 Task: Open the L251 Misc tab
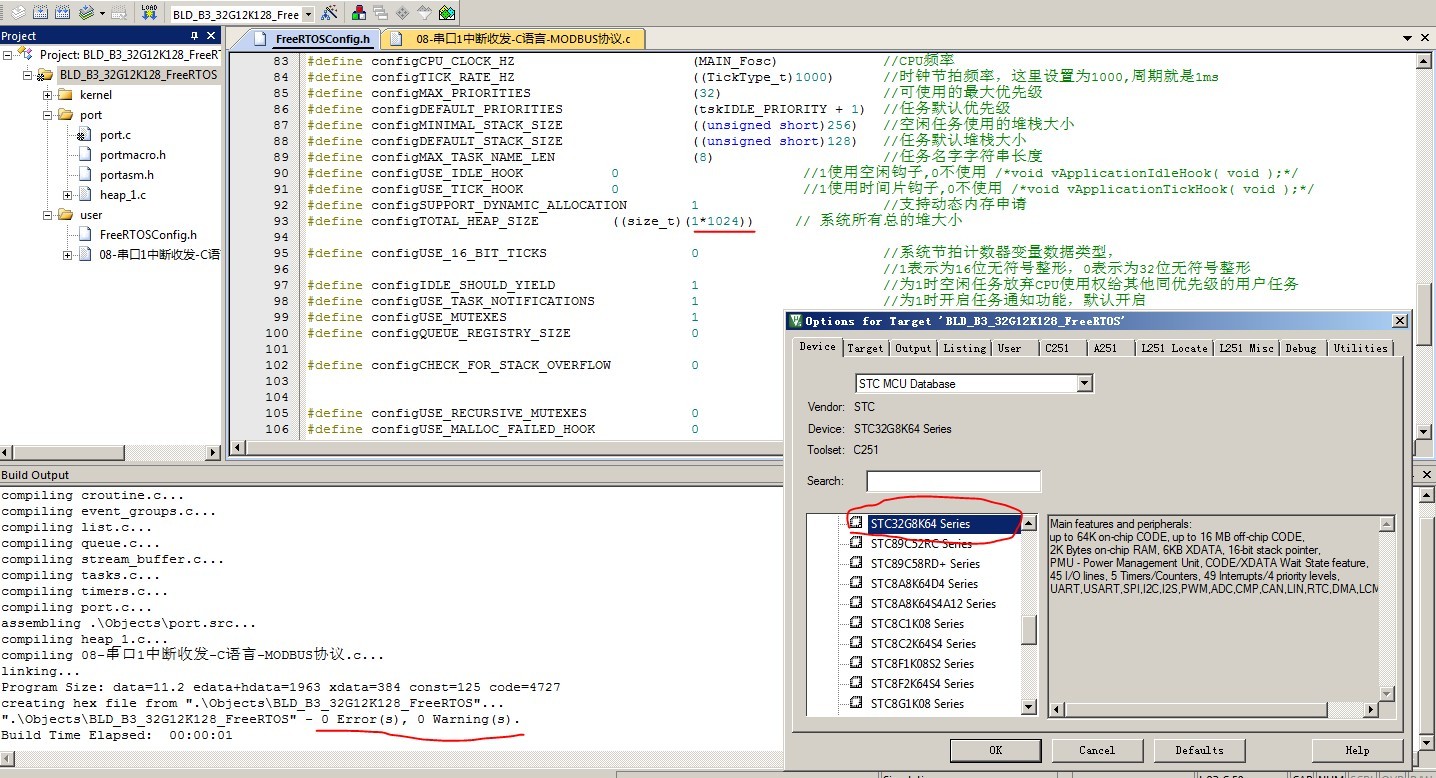[x=1246, y=348]
